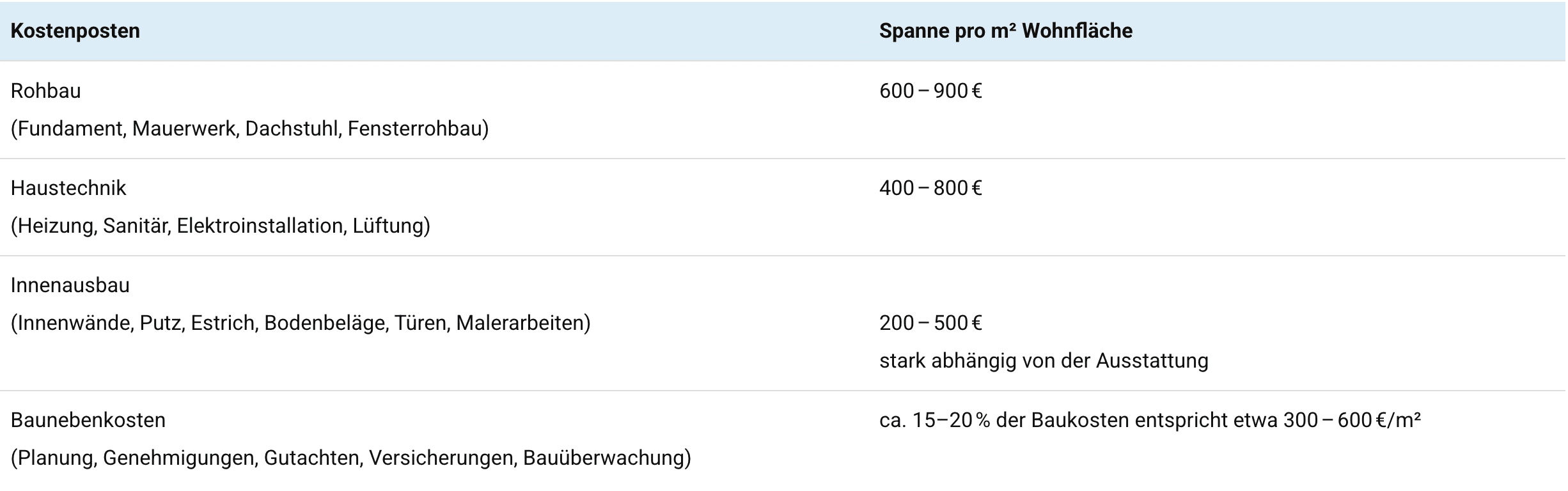This screenshot has width=1568, height=491.
Task: Click the Kostenposten column header
Action: click(75, 31)
